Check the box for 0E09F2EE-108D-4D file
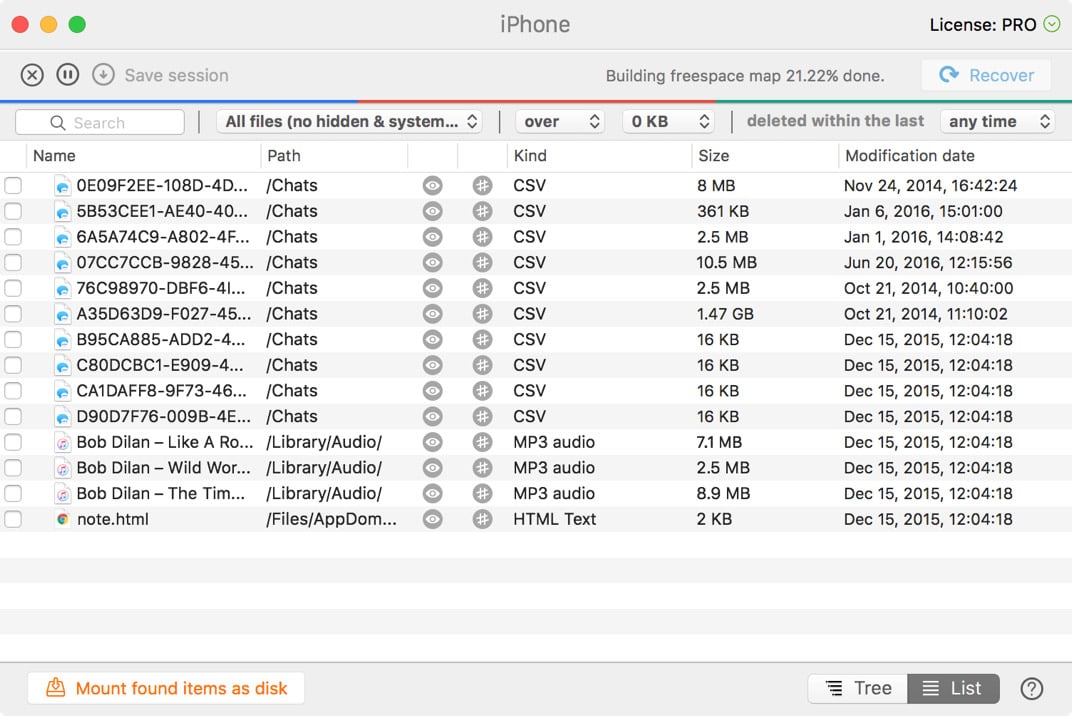This screenshot has height=716, width=1072. tap(13, 185)
